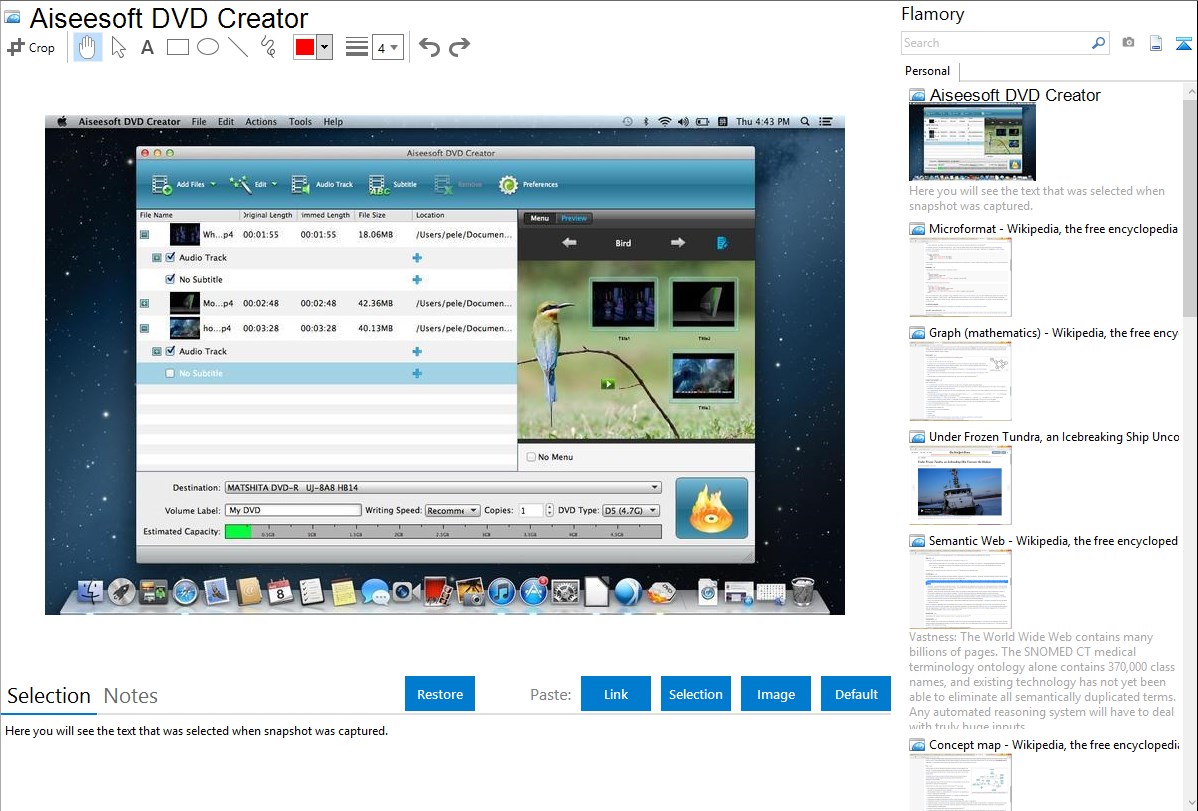Activate the hand pan tool
The height and width of the screenshot is (811, 1198).
coord(87,47)
